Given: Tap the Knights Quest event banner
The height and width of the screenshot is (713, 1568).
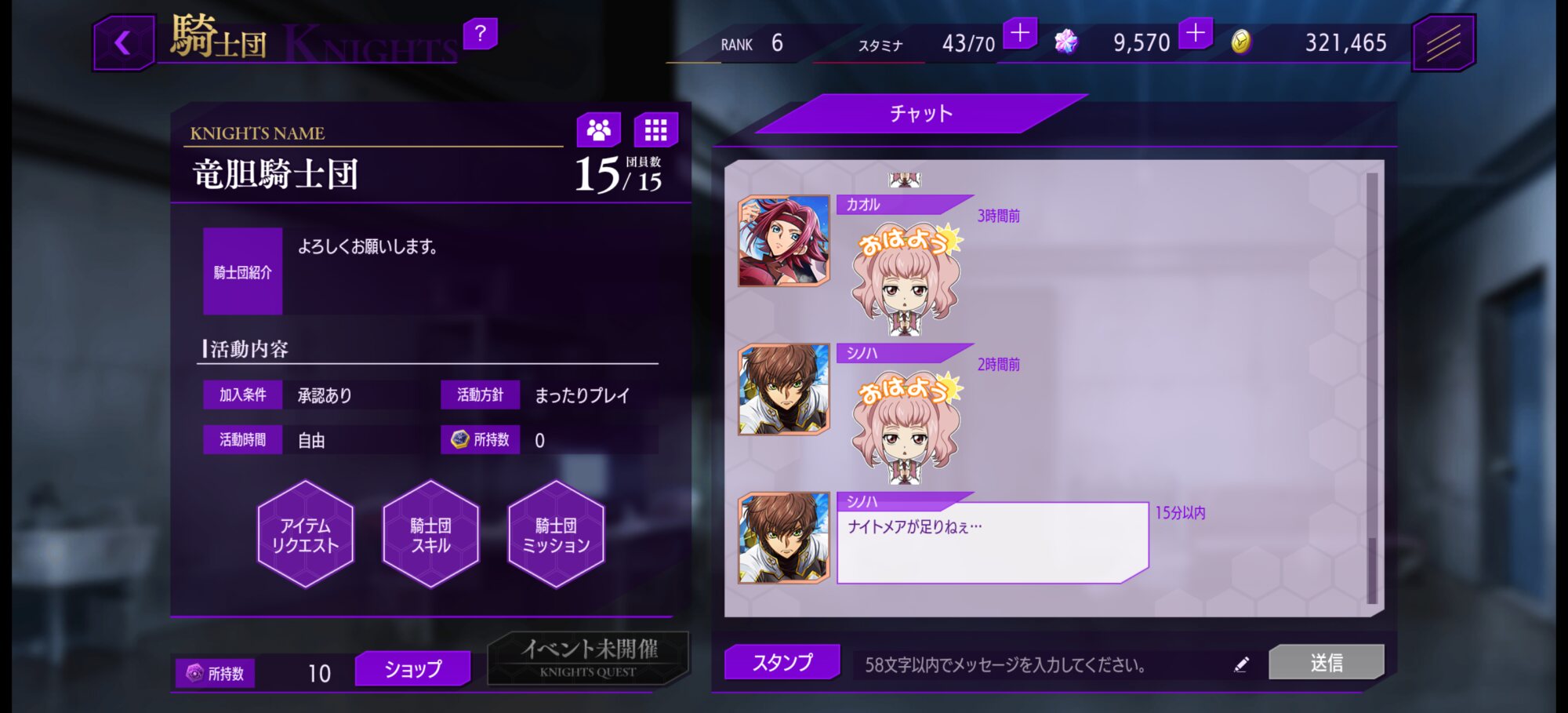Looking at the screenshot, I should (589, 658).
